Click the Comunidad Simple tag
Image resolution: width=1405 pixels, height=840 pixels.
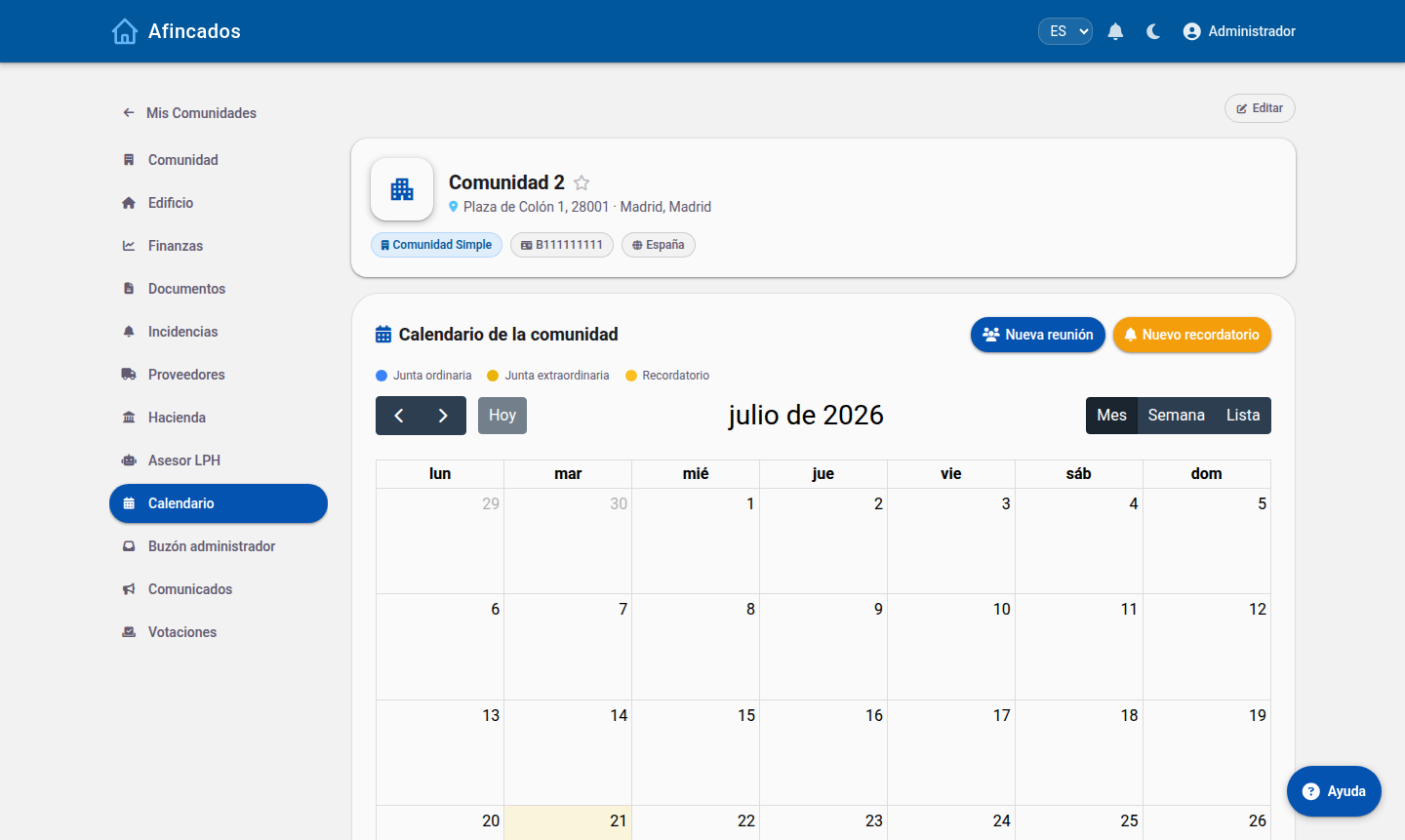[436, 245]
